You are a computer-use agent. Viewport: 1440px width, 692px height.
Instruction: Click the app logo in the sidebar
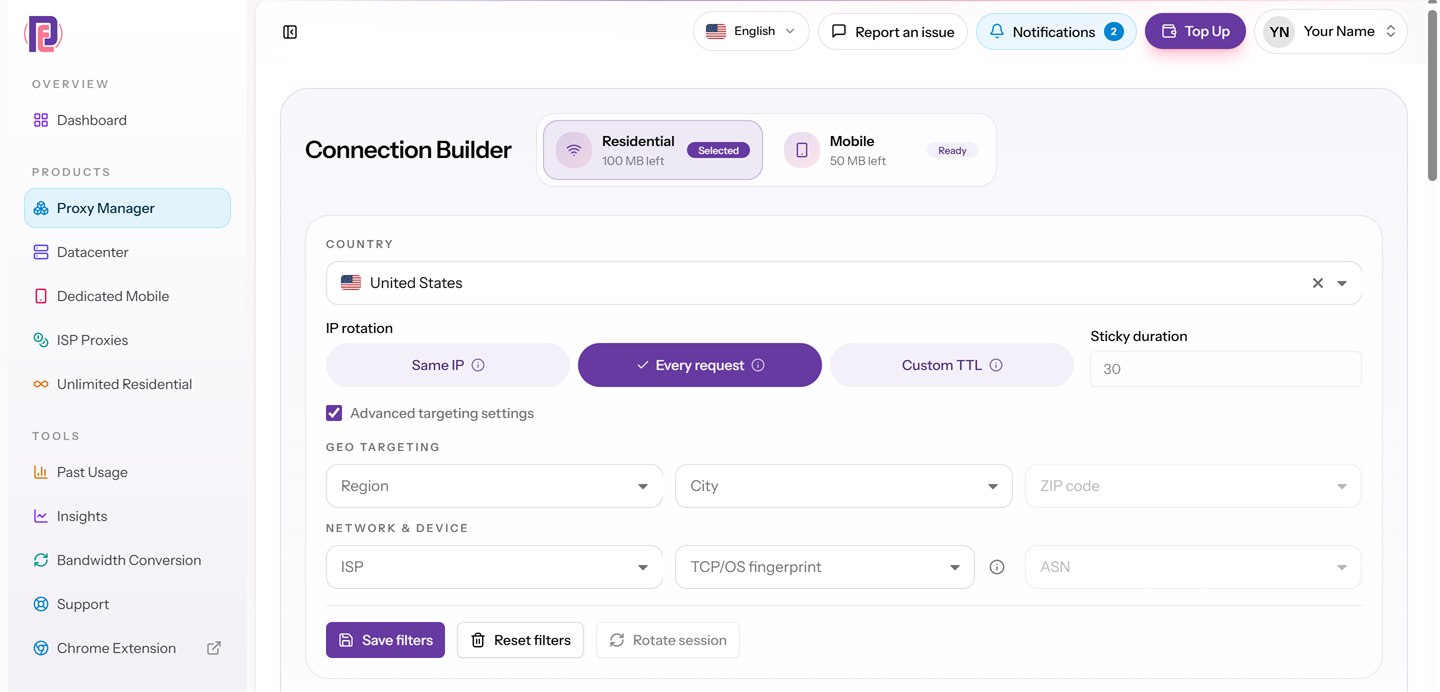[x=43, y=33]
